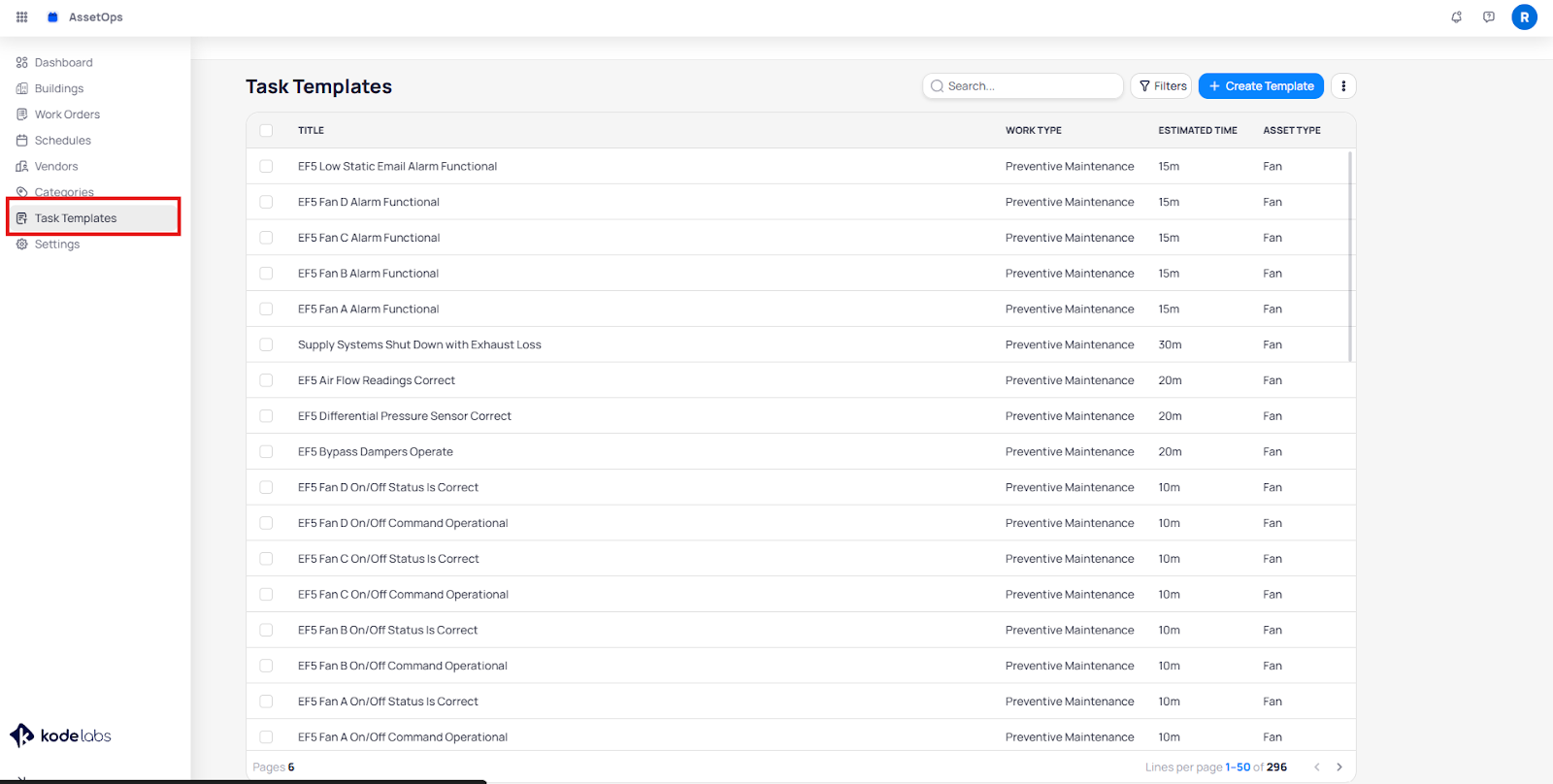Open Work Orders in the sidebar
The image size is (1553, 784).
point(67,114)
